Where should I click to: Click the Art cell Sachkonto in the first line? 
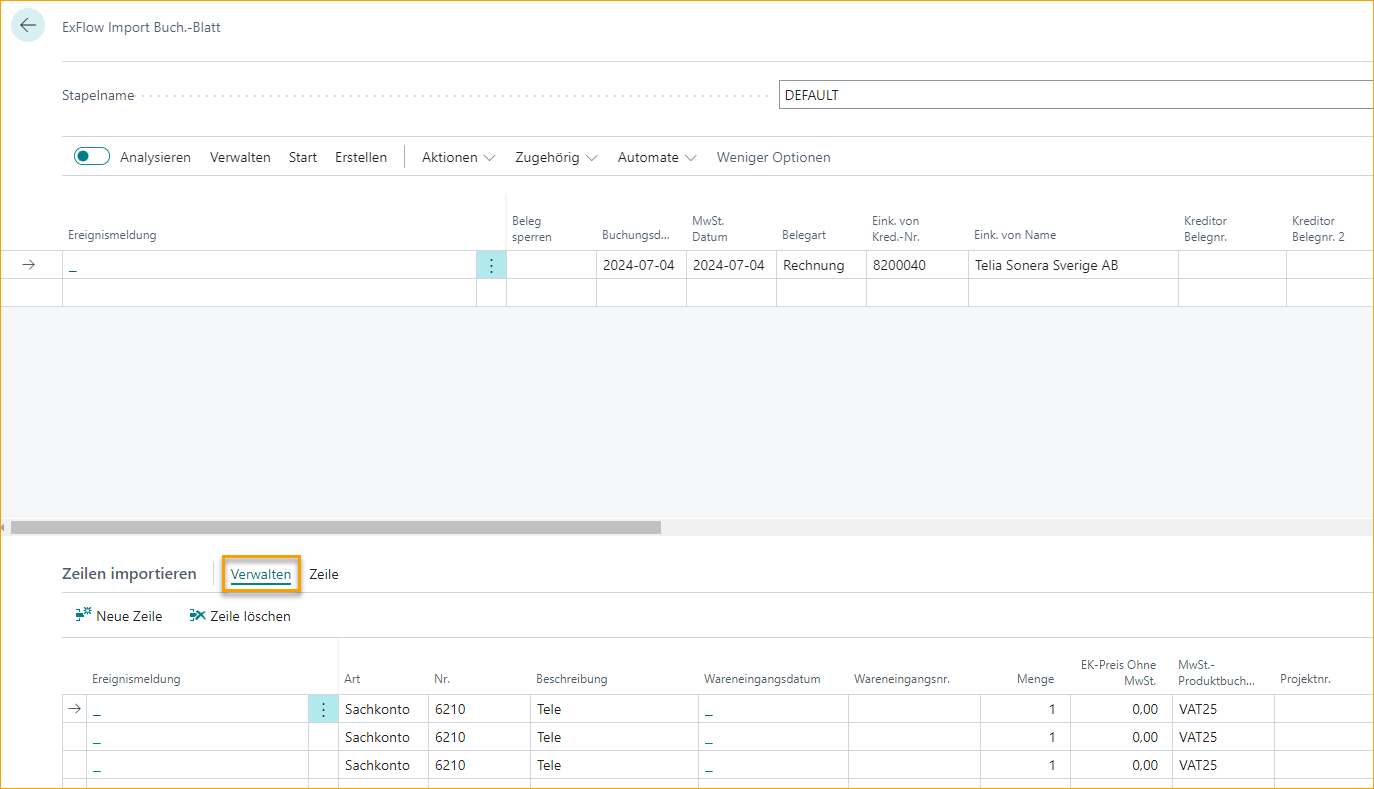[x=383, y=709]
